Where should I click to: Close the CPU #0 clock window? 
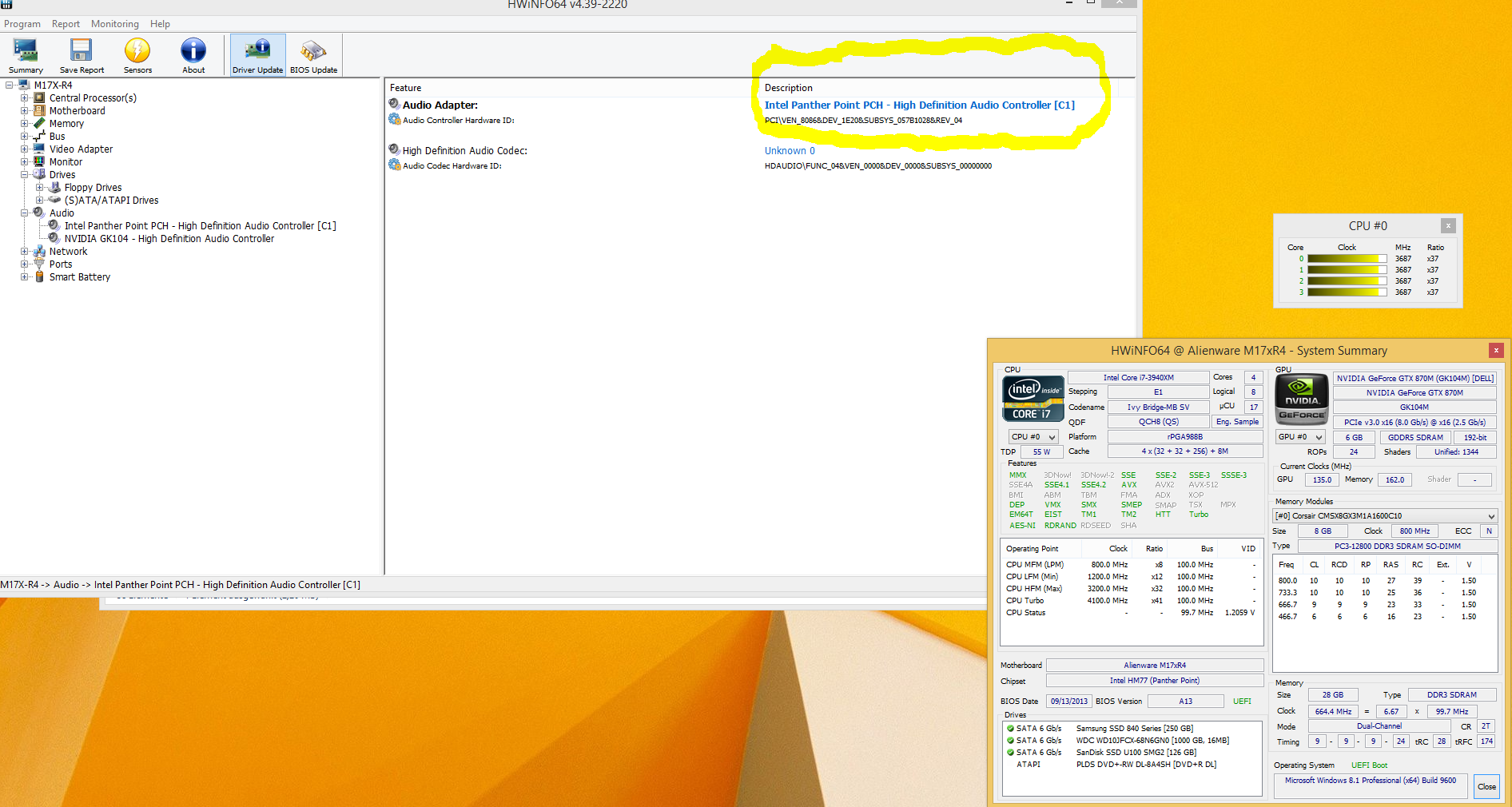pyautogui.click(x=1448, y=226)
